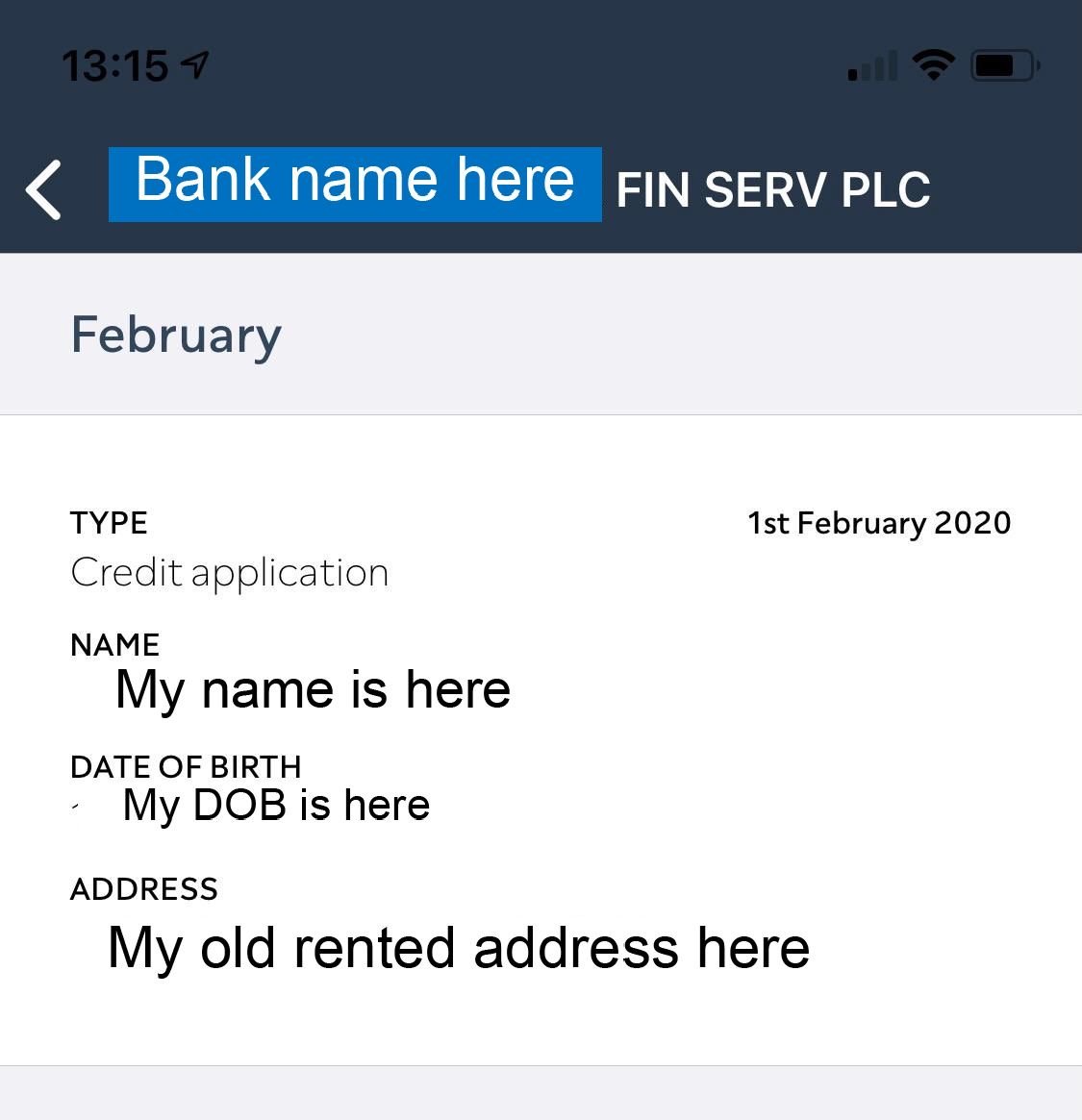Select the 'Credit application' entry text
Image resolution: width=1082 pixels, height=1120 pixels.
pos(229,573)
